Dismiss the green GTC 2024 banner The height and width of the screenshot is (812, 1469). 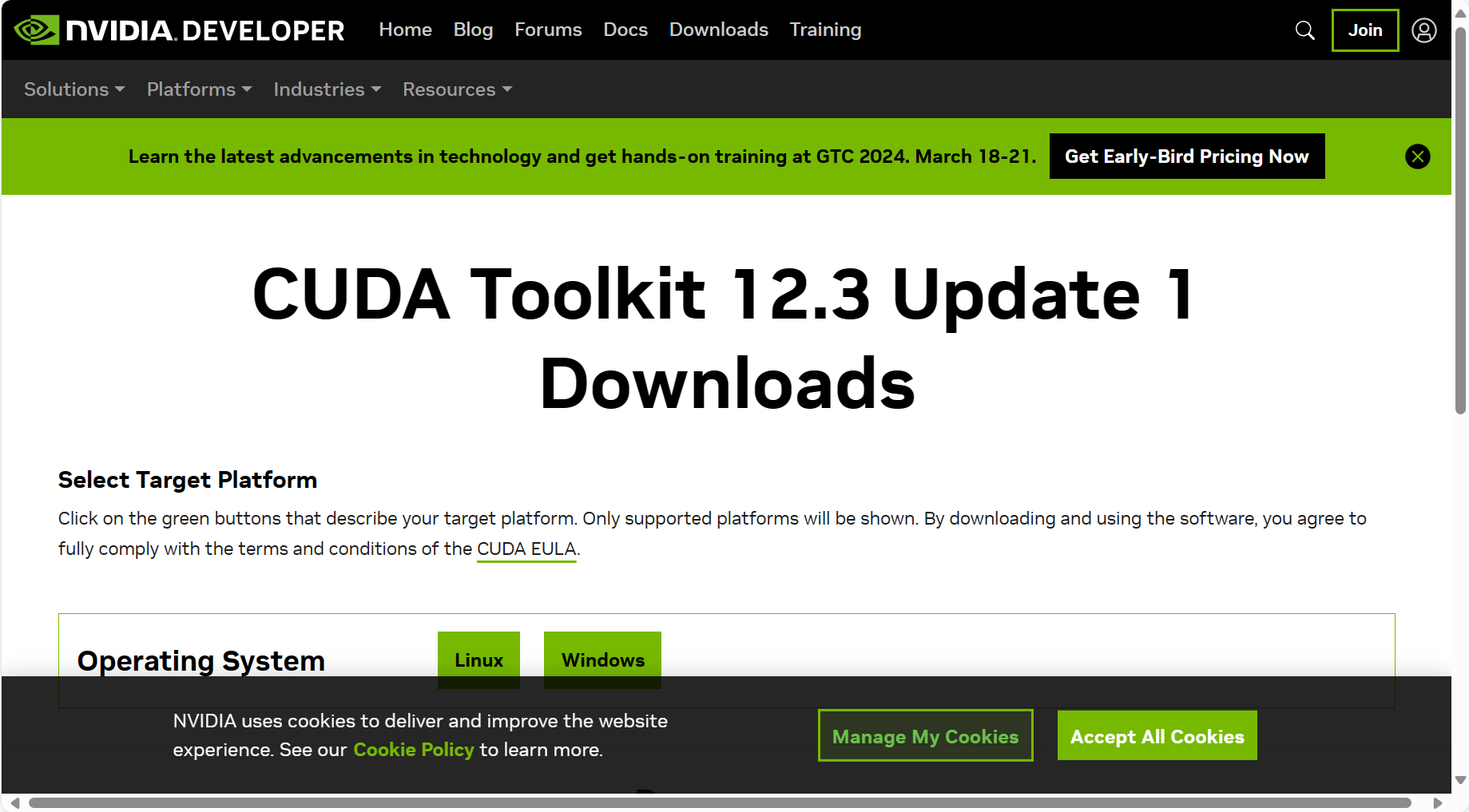(x=1418, y=156)
